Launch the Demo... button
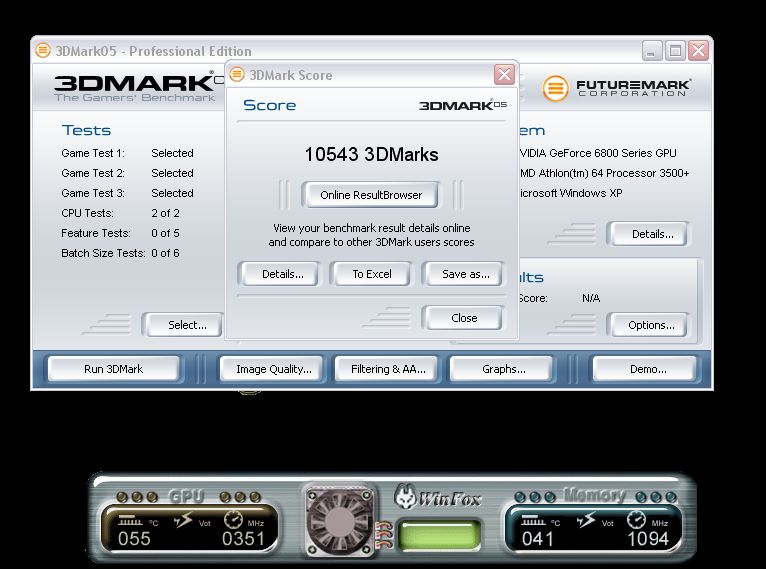The height and width of the screenshot is (569, 766). [647, 369]
